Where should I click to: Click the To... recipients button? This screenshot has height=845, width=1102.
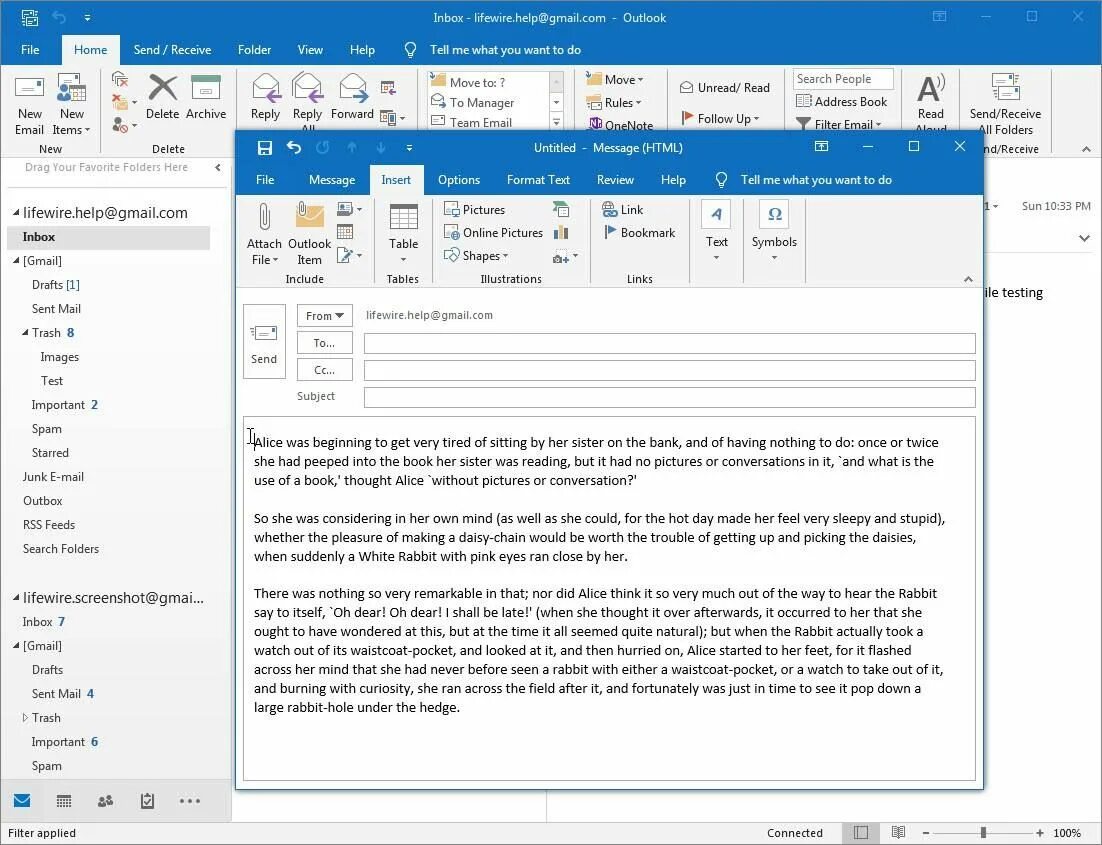pos(324,343)
